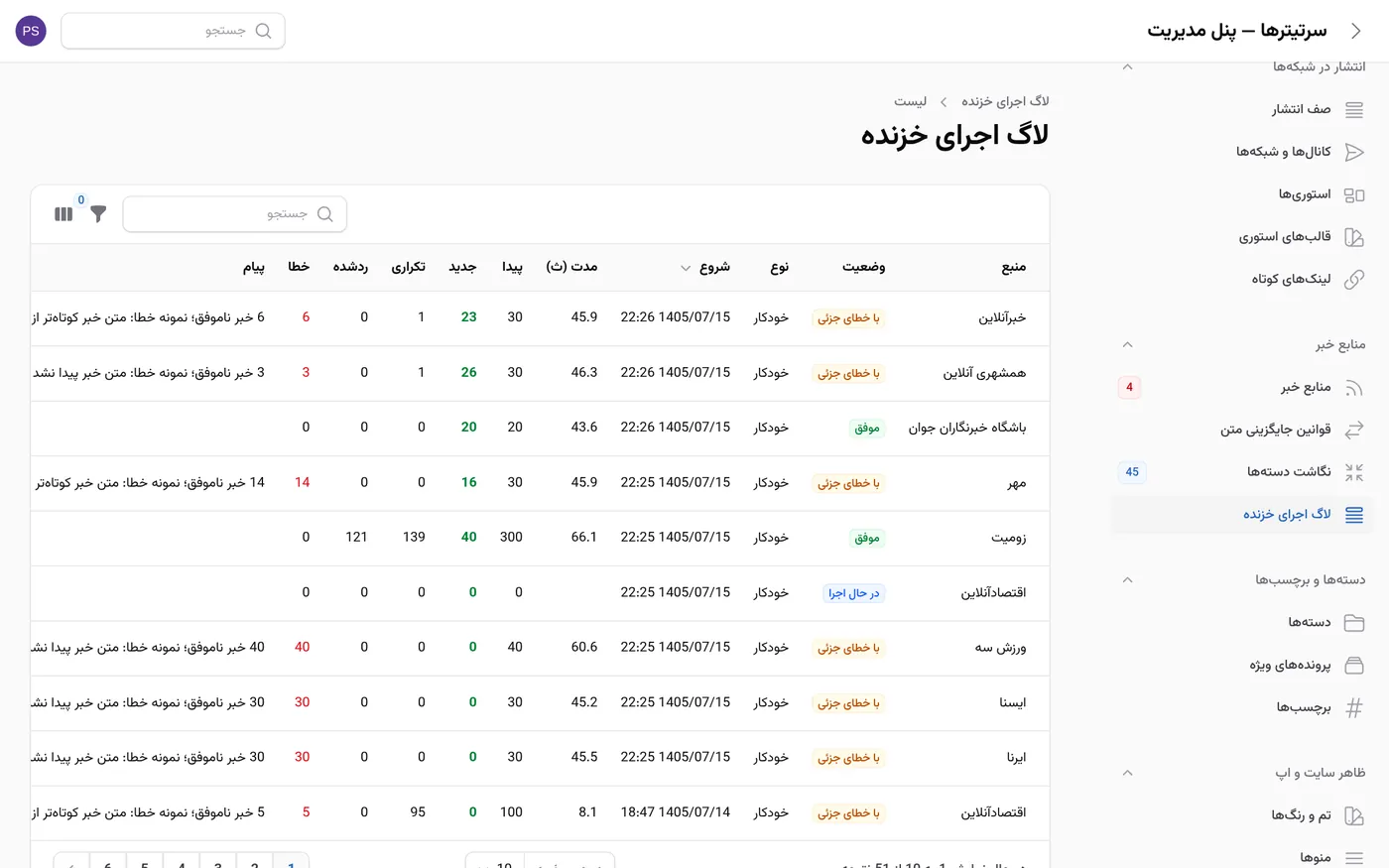Click the منبع column header

(1014, 267)
